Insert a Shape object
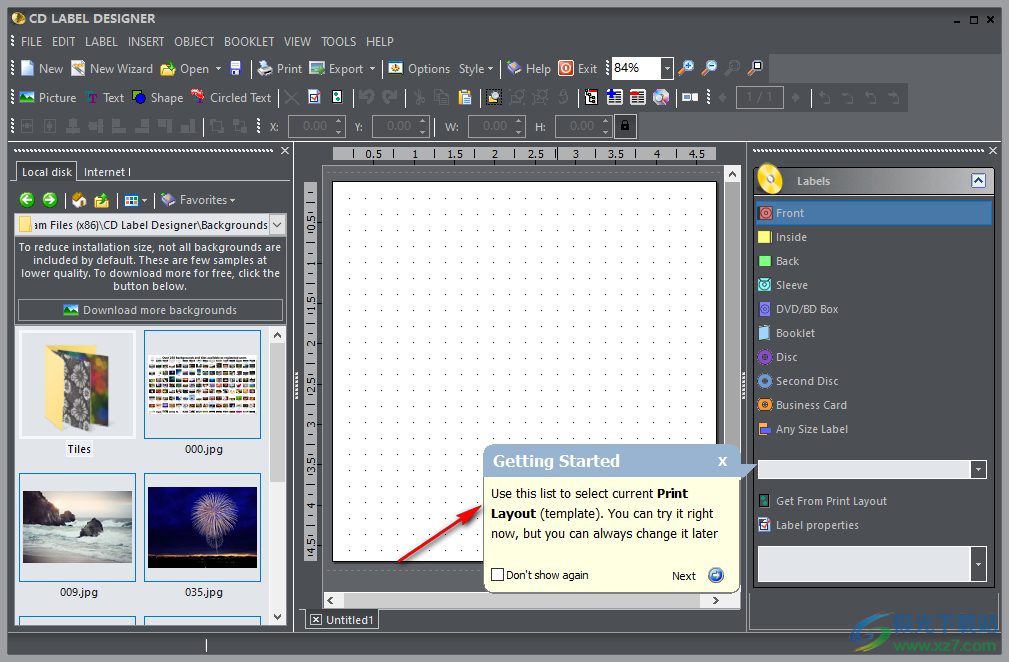 158,97
